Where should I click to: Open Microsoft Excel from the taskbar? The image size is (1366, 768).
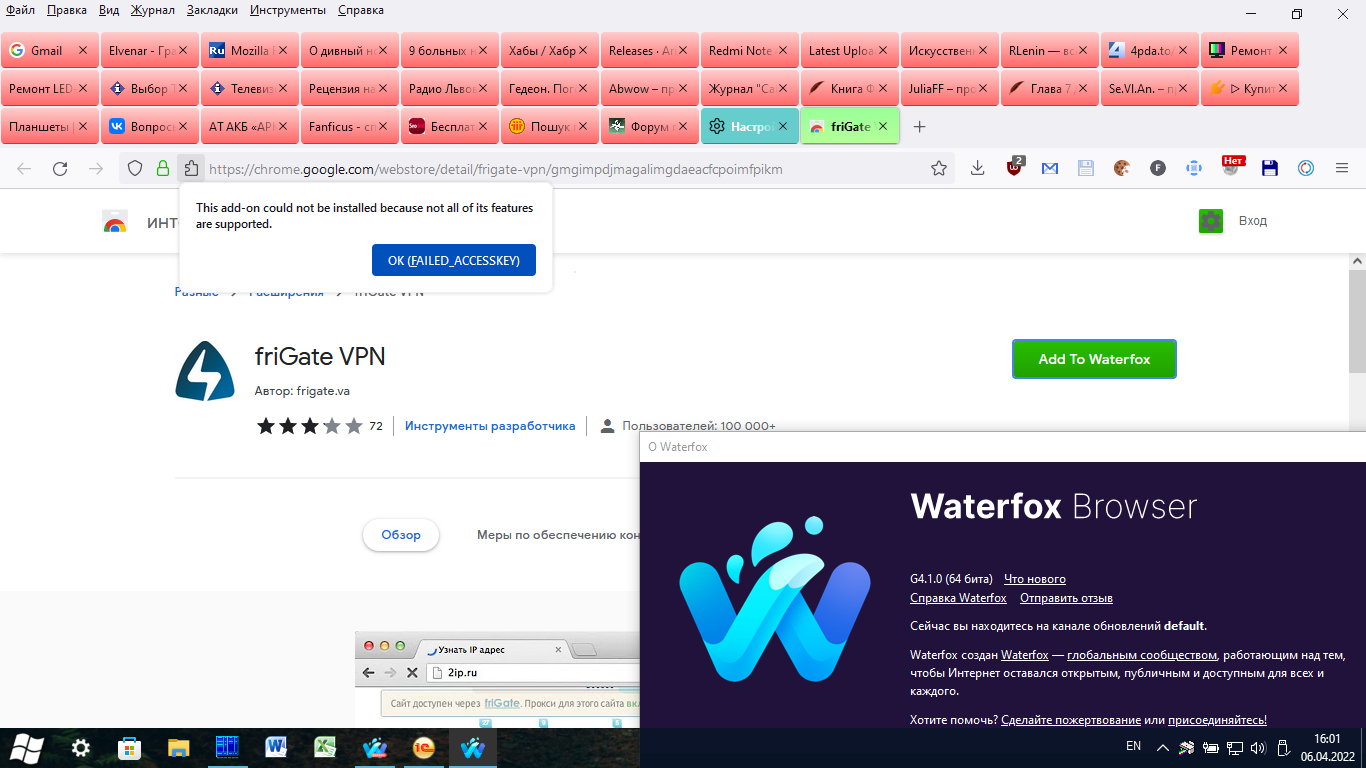click(325, 747)
